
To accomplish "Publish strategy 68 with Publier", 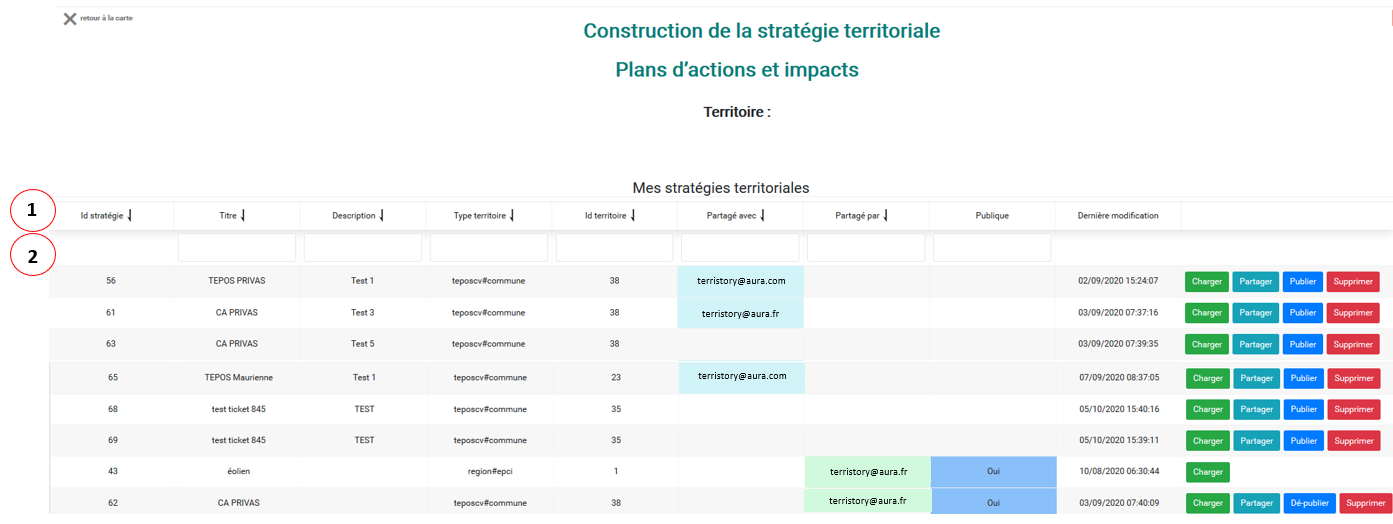I will tap(1304, 409).
